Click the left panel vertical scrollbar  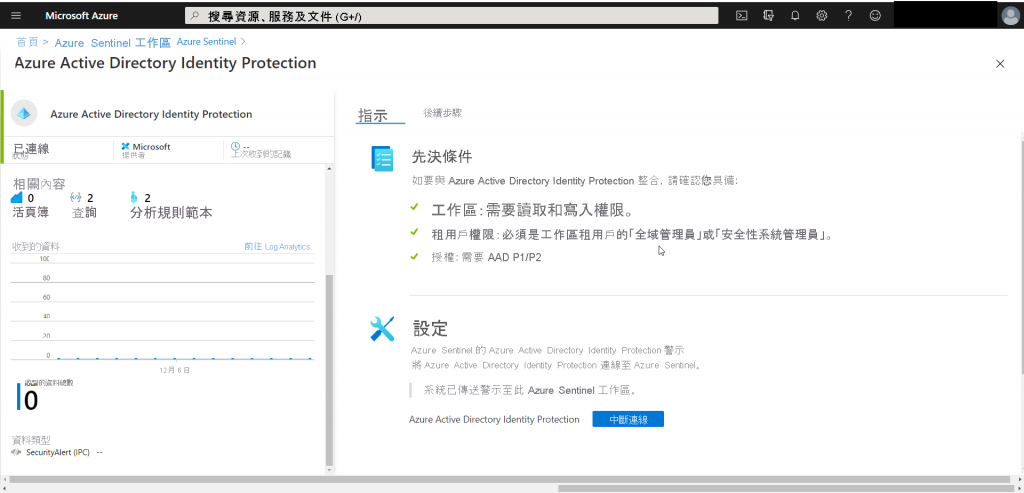[x=329, y=369]
